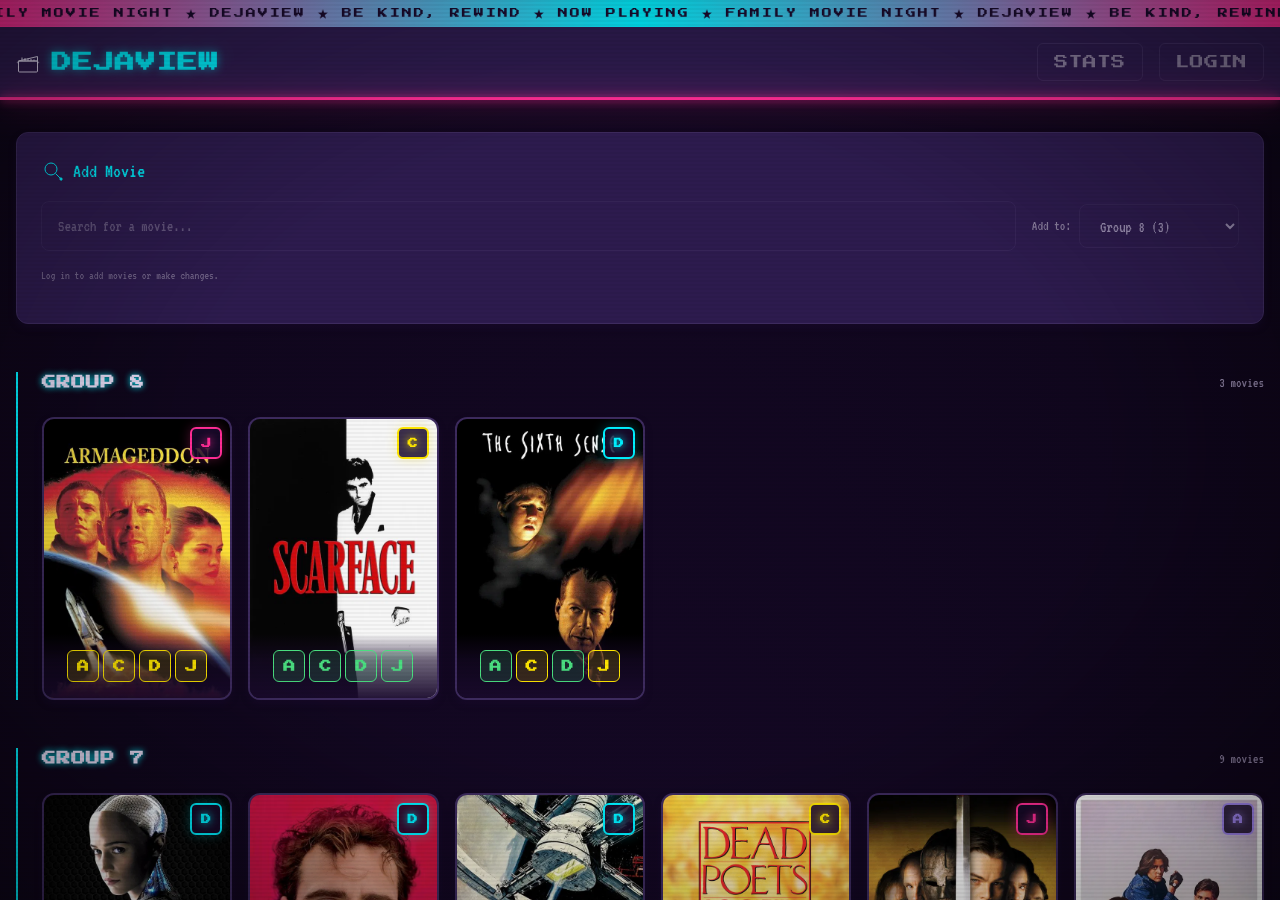
Task: Click the clapperboard logo icon beside DEJAVIEW
Action: (x=28, y=64)
